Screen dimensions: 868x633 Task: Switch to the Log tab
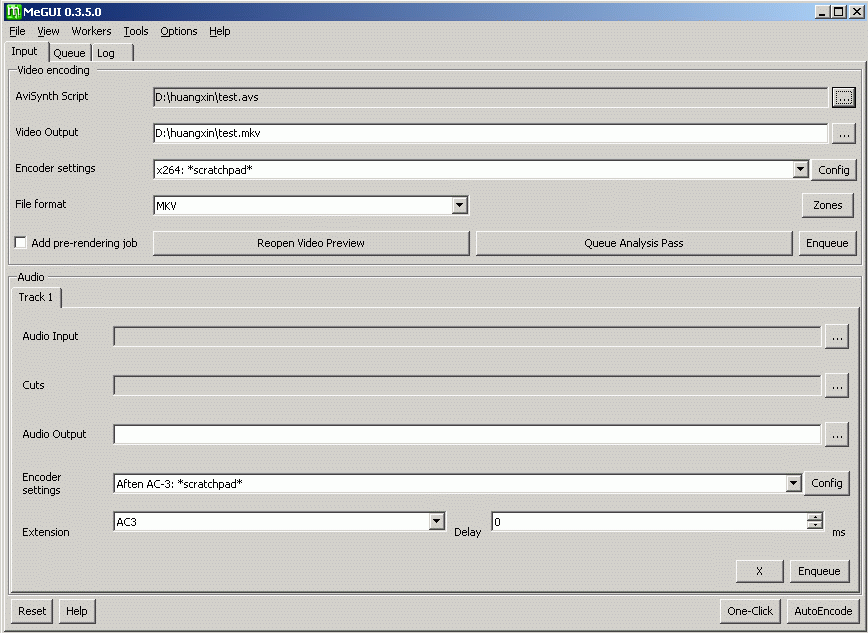point(106,53)
